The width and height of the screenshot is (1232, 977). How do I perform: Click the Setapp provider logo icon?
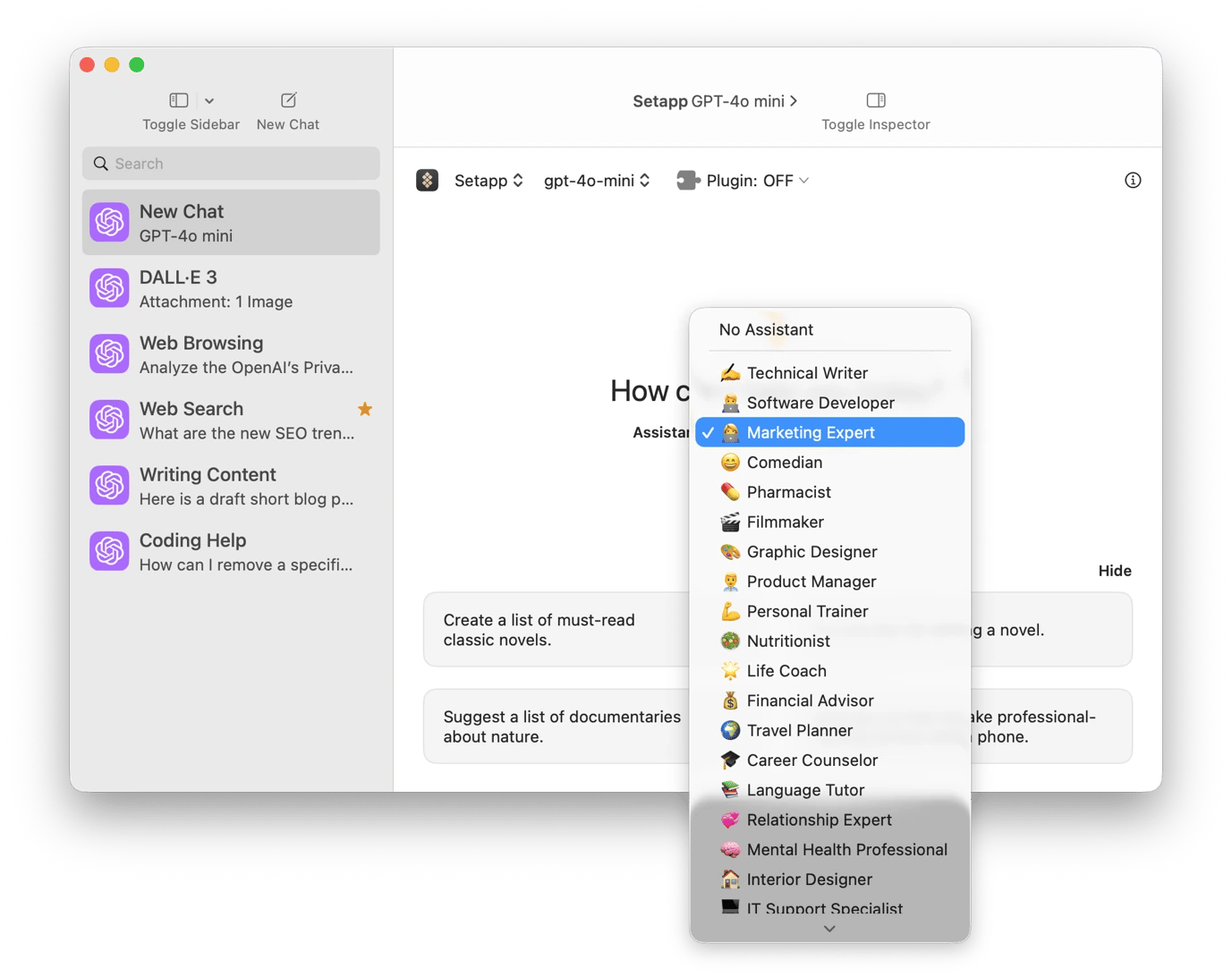pos(428,181)
